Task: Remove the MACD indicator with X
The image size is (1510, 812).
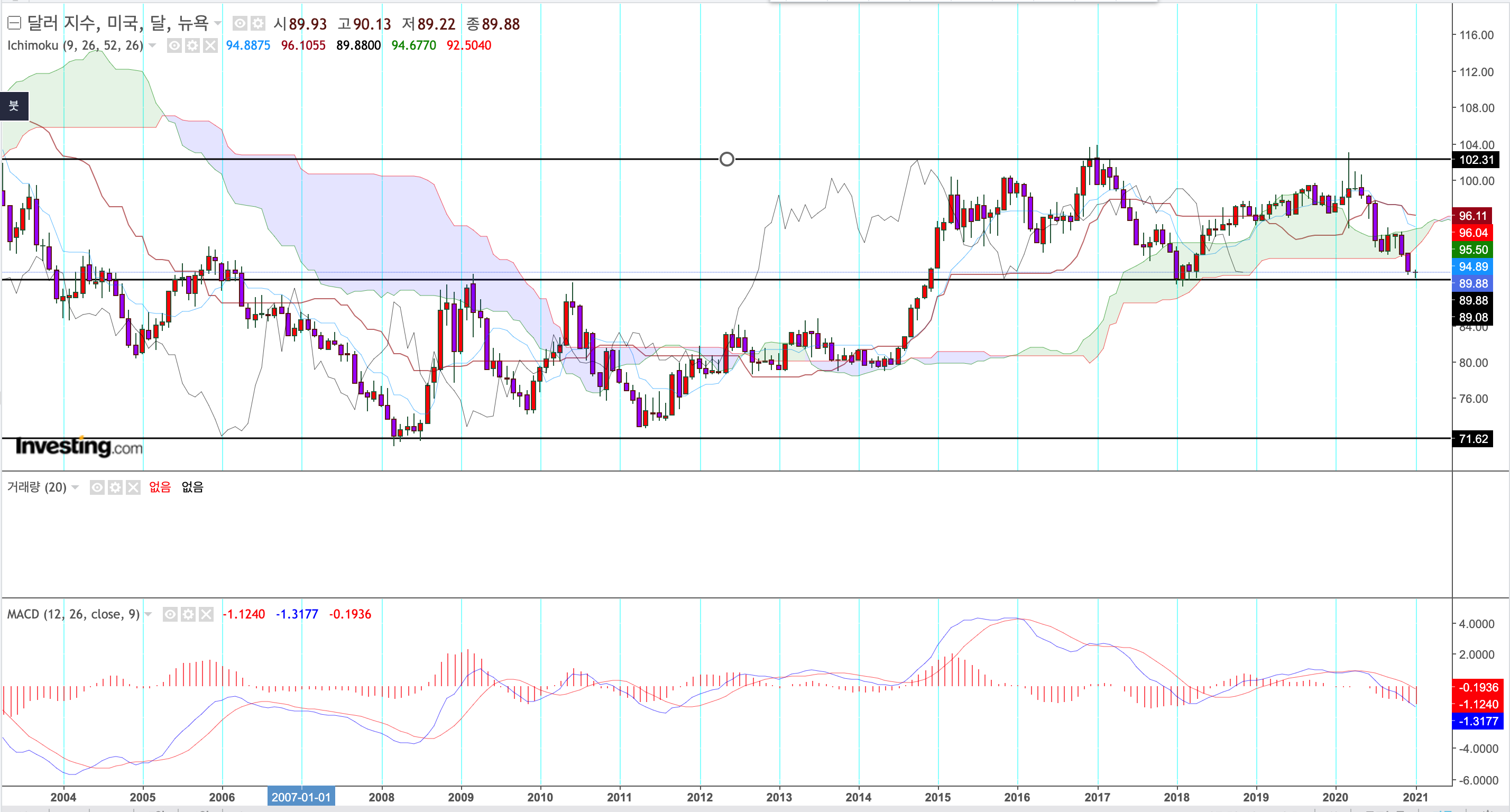Action: point(206,614)
